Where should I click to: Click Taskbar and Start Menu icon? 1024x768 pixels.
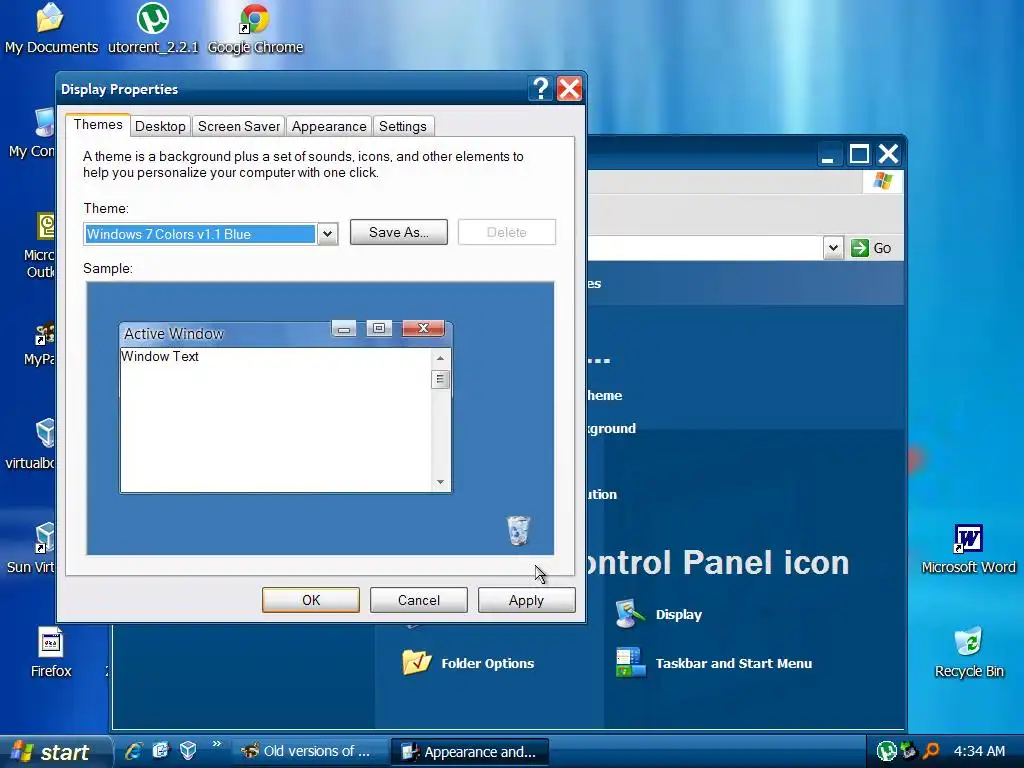630,662
